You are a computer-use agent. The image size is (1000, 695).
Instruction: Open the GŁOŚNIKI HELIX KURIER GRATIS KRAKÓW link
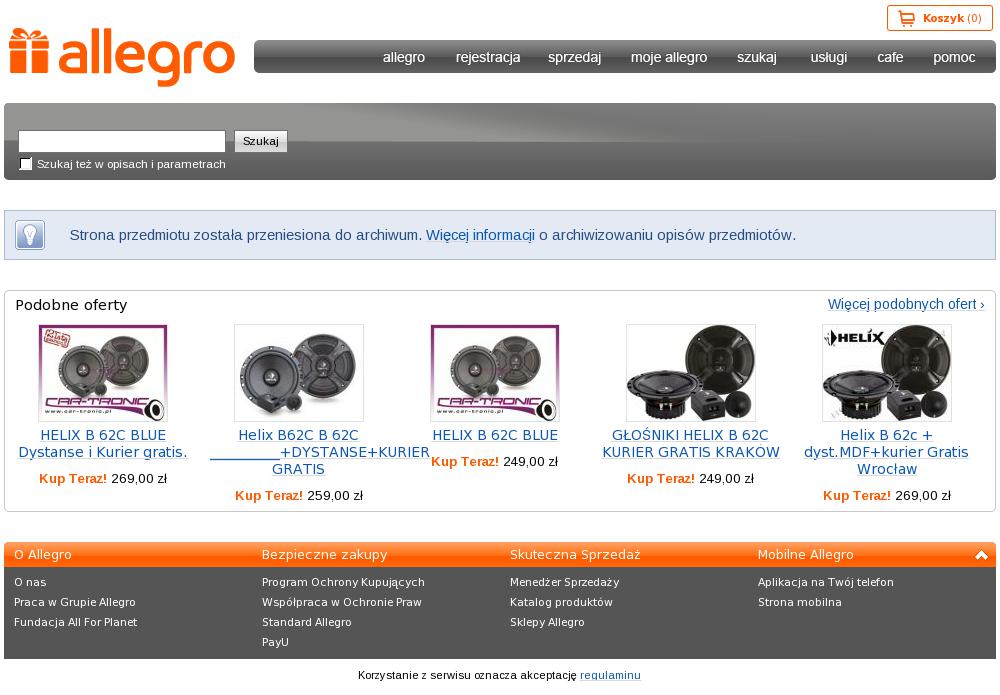coord(691,444)
